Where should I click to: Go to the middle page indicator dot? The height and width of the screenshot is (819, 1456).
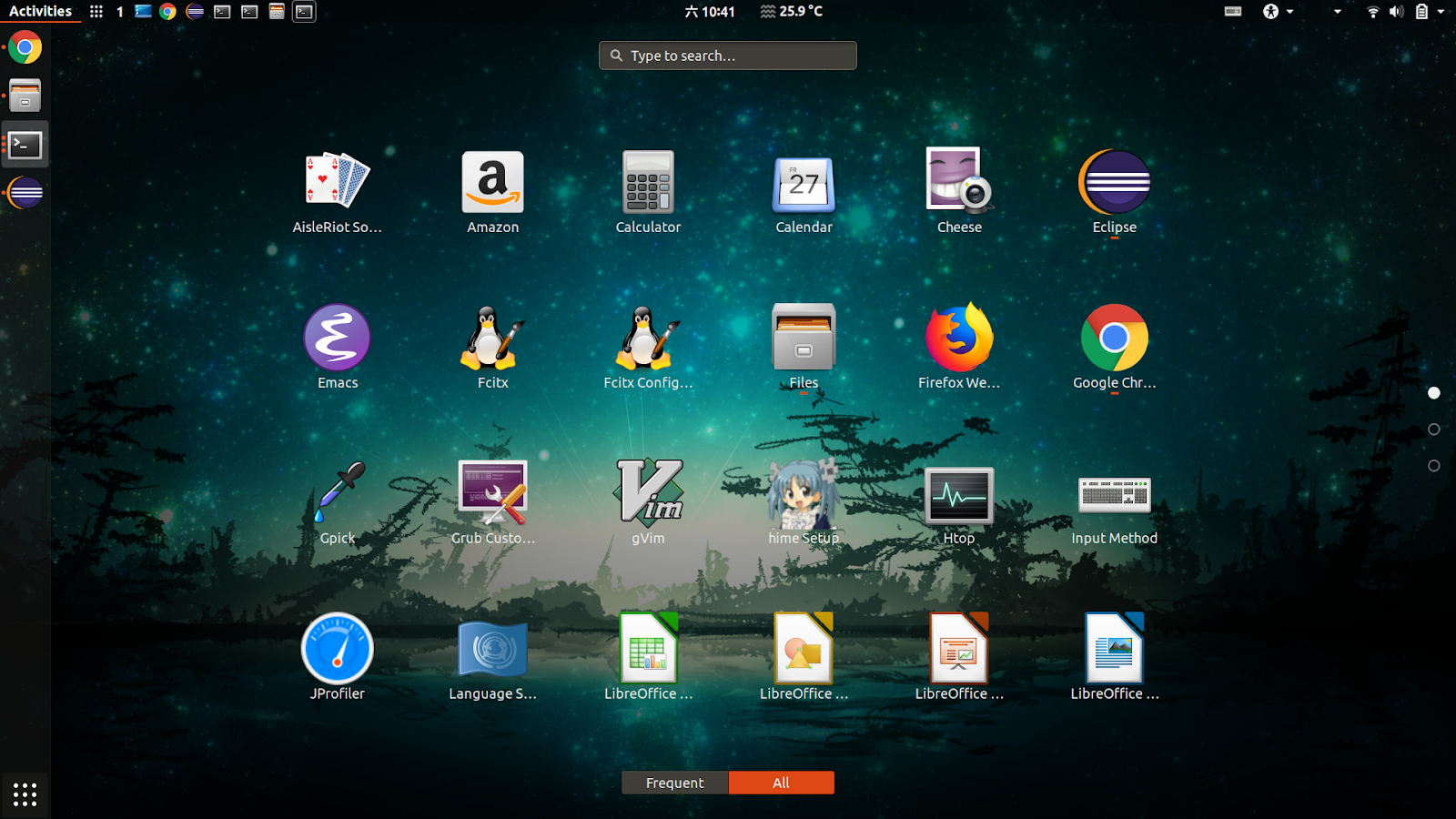tap(1434, 430)
